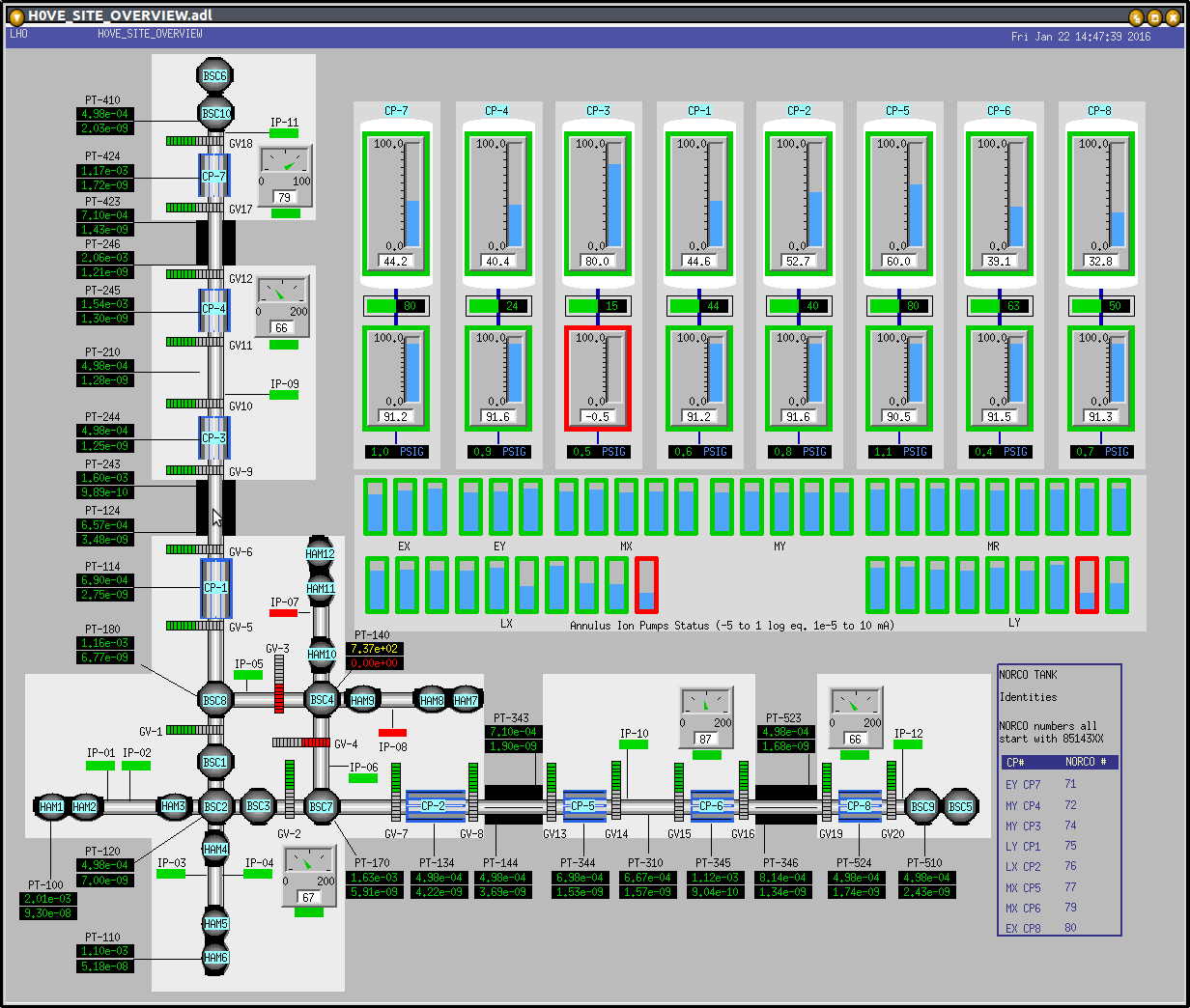Click the CP-7 valve position bar showing 80

click(x=396, y=306)
